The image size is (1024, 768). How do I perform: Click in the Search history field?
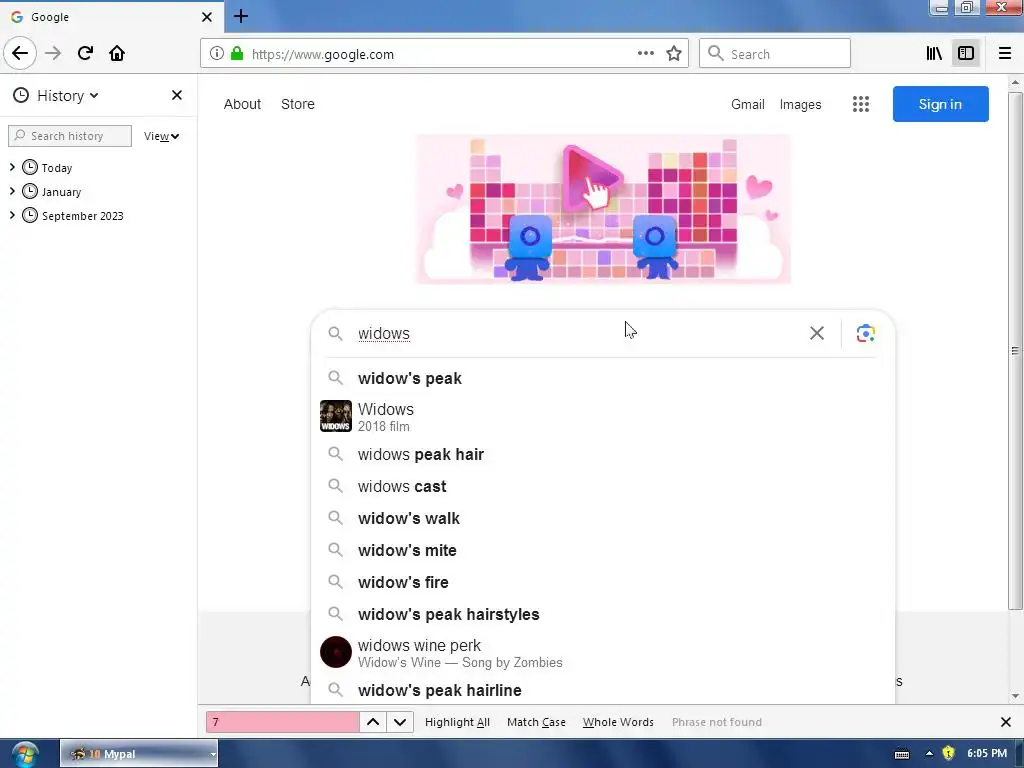click(x=70, y=136)
